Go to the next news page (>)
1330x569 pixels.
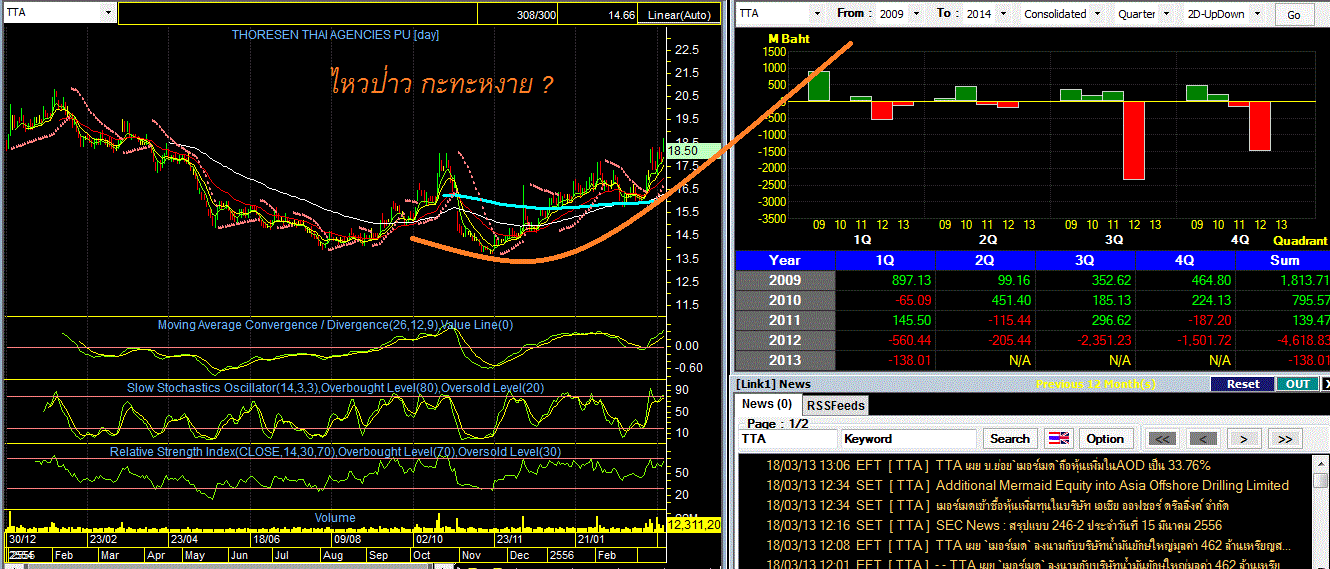point(1243,438)
